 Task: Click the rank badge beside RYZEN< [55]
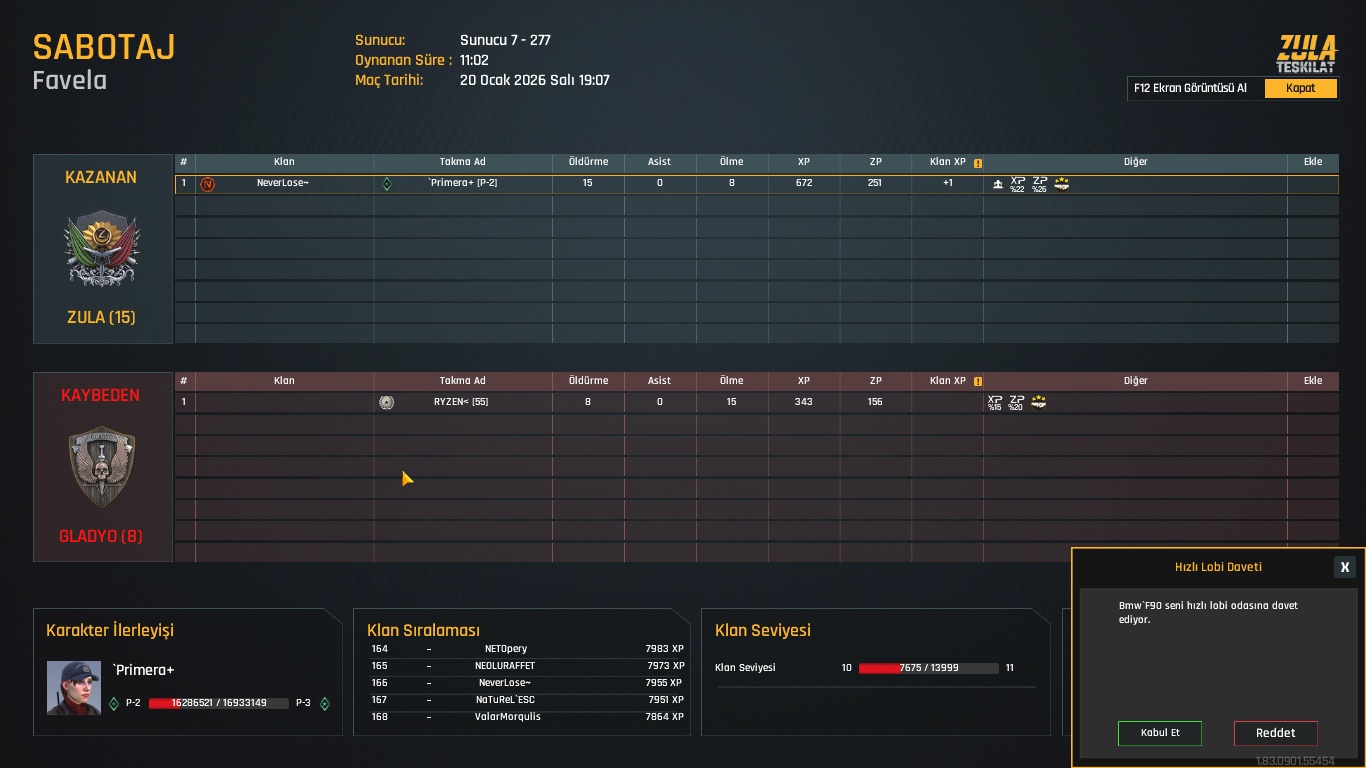[x=387, y=402]
